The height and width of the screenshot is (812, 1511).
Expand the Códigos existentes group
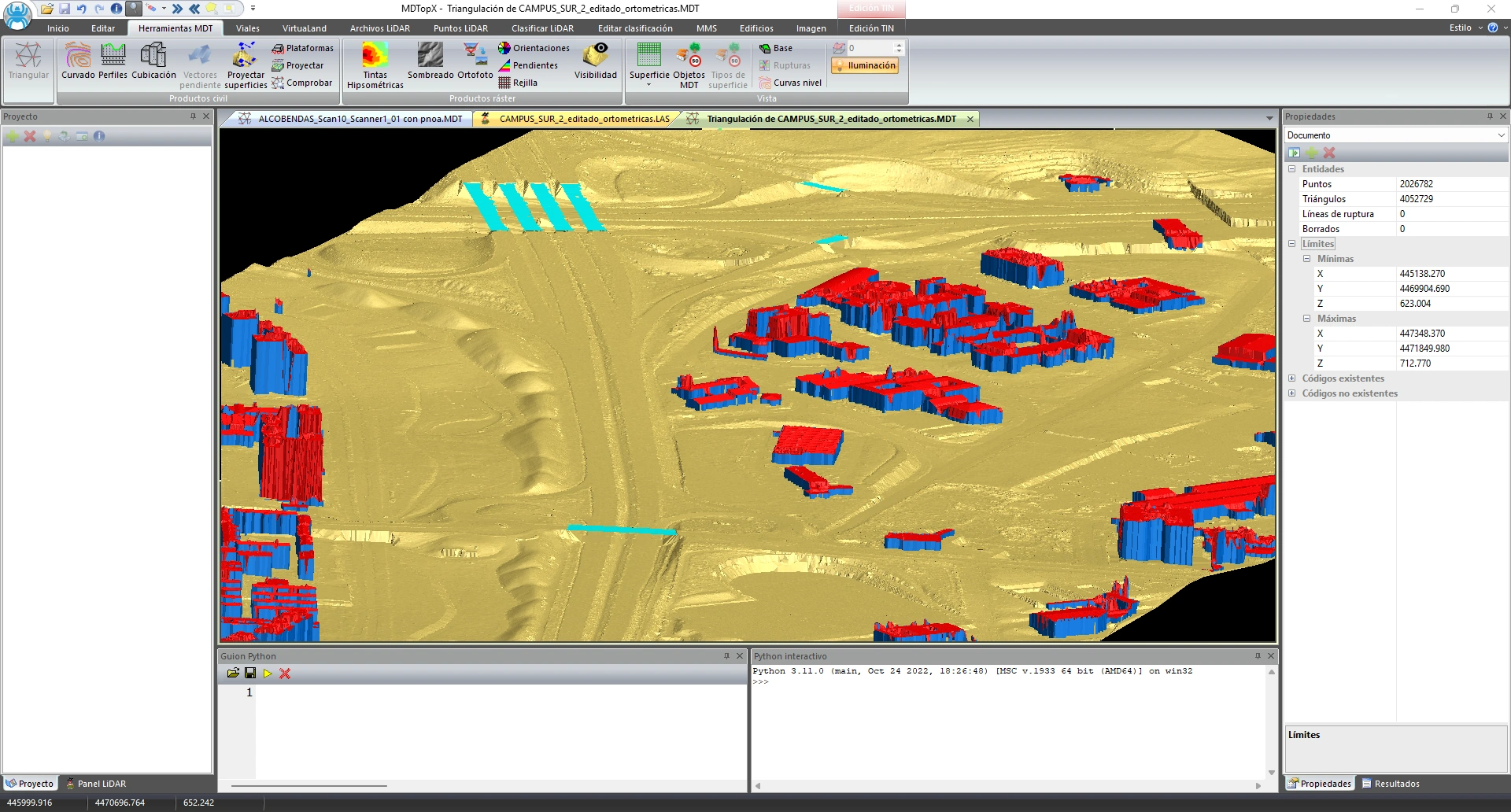[1291, 378]
